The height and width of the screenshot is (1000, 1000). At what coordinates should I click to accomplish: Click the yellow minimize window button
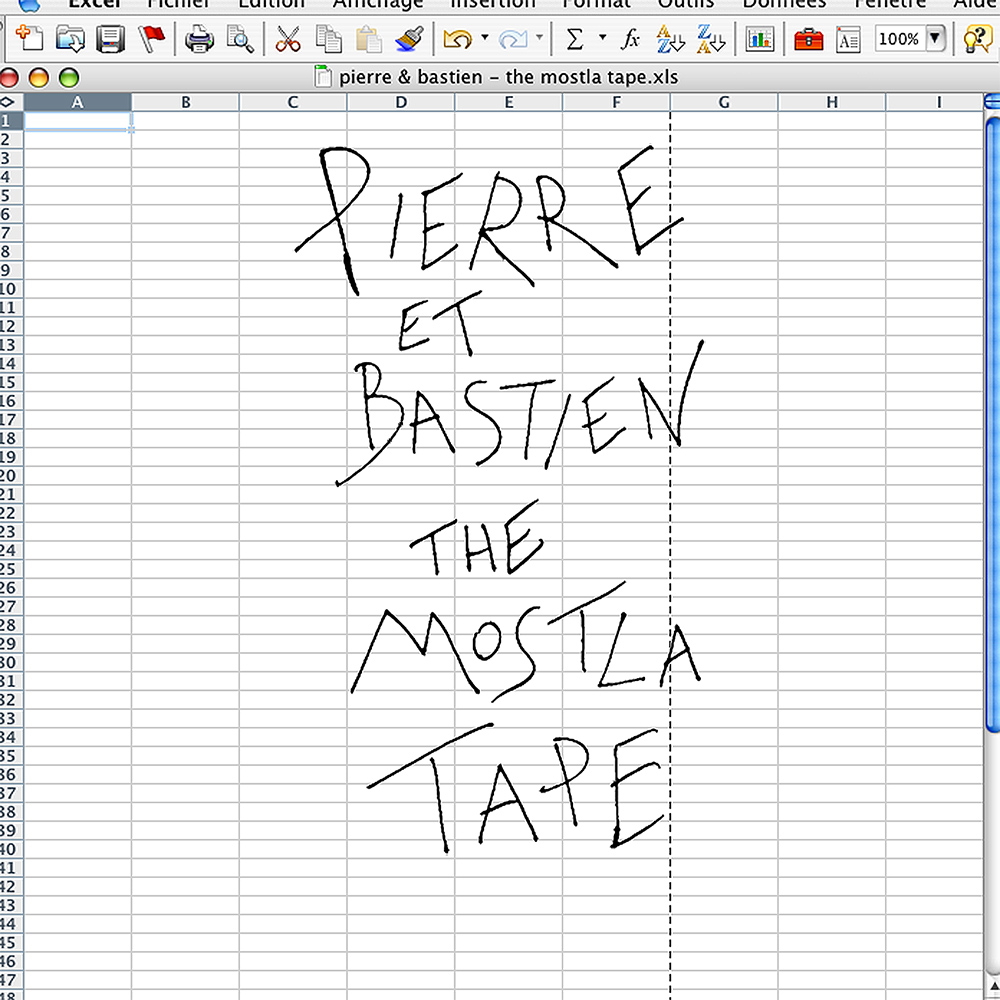(x=39, y=78)
